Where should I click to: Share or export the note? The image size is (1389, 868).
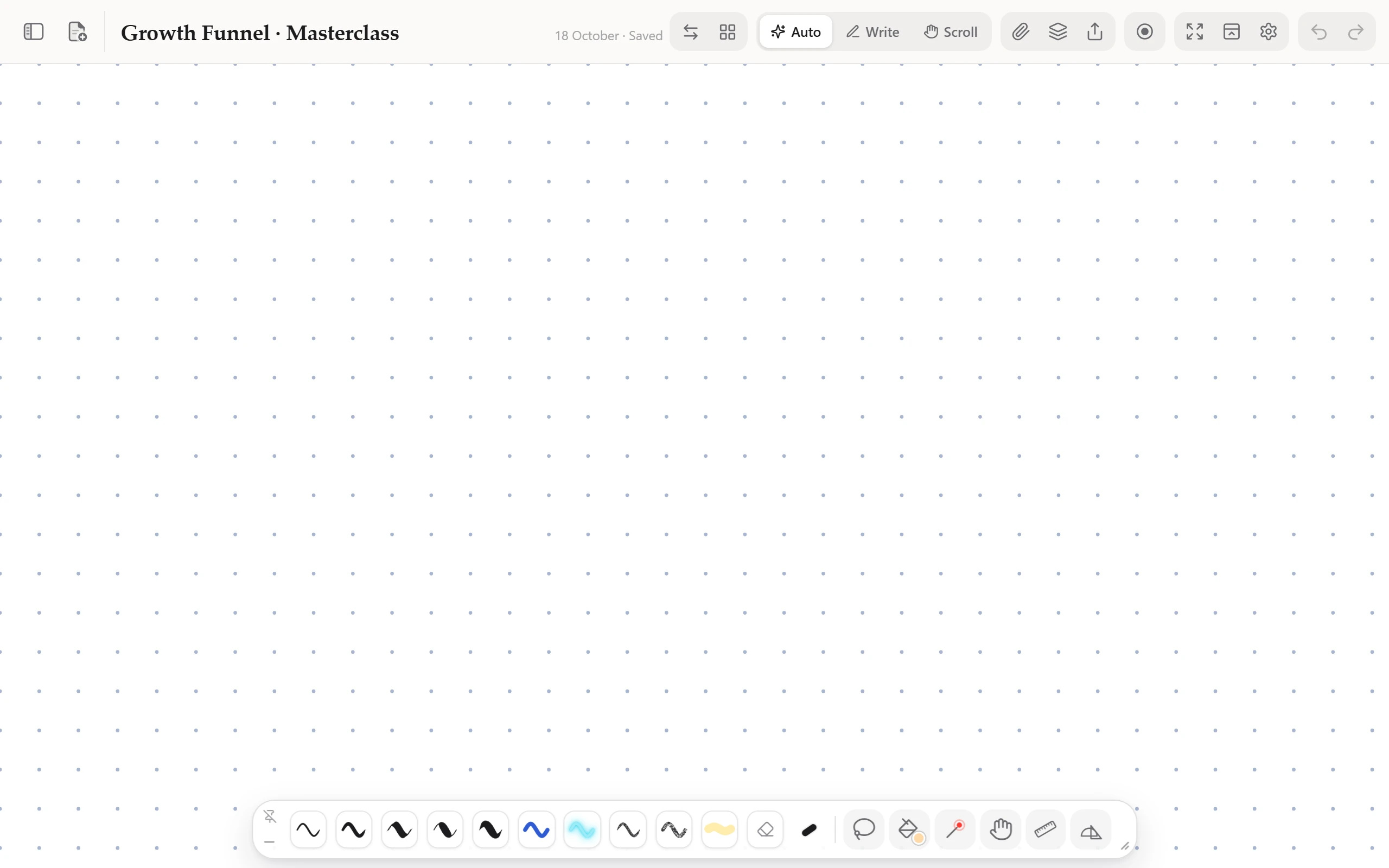pyautogui.click(x=1094, y=31)
